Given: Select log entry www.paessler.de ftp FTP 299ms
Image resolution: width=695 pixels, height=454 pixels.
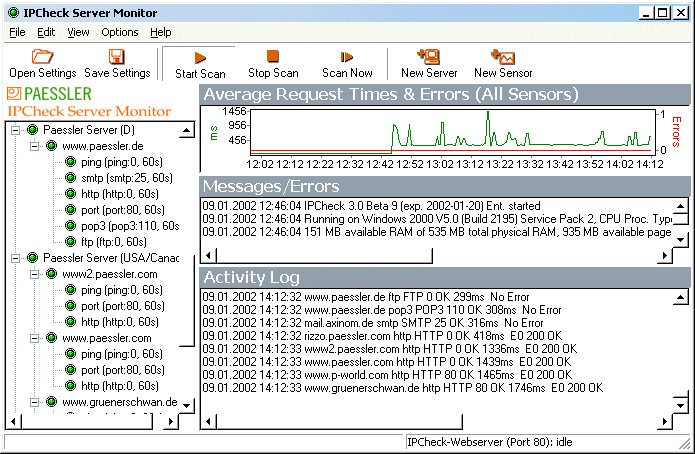Looking at the screenshot, I should [x=366, y=297].
